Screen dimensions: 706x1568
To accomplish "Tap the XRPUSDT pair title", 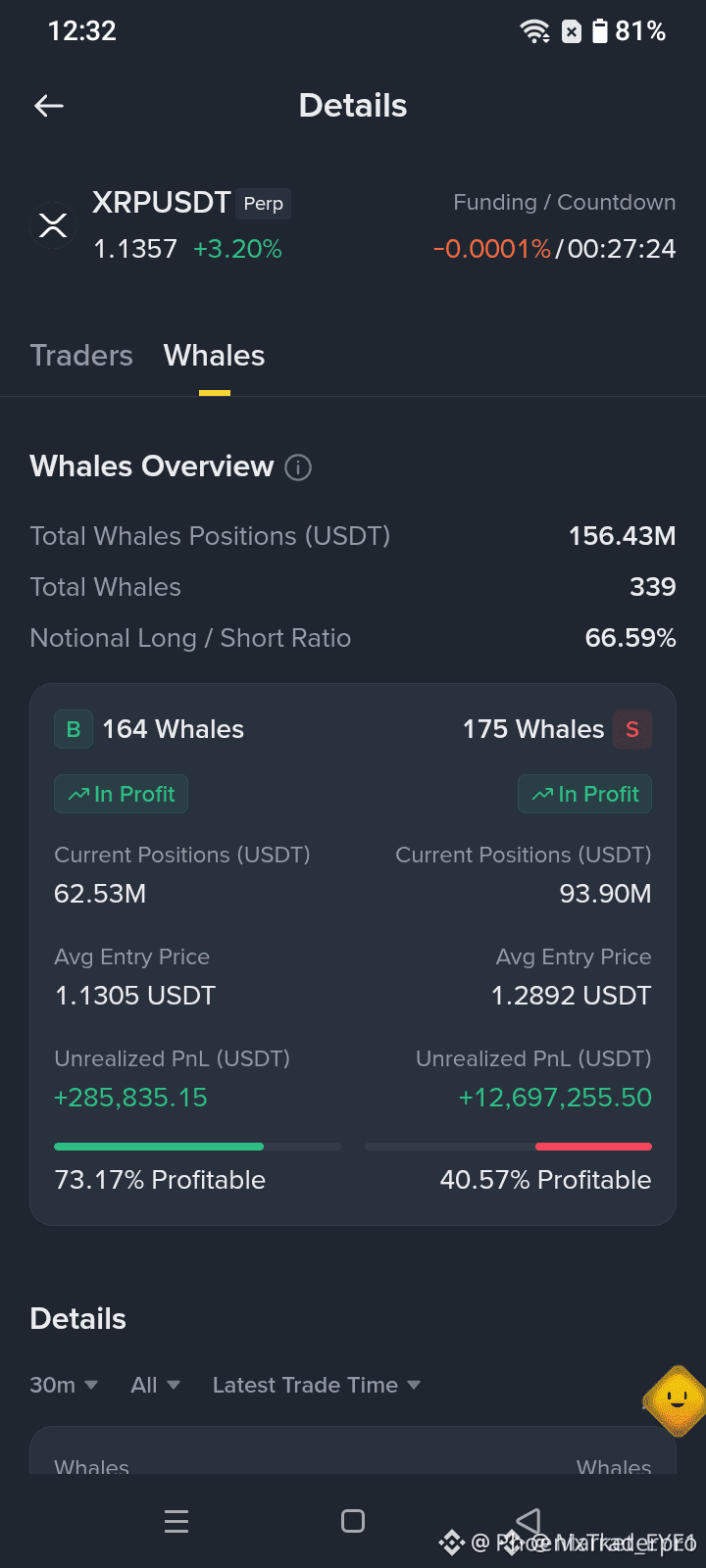I will (x=162, y=203).
